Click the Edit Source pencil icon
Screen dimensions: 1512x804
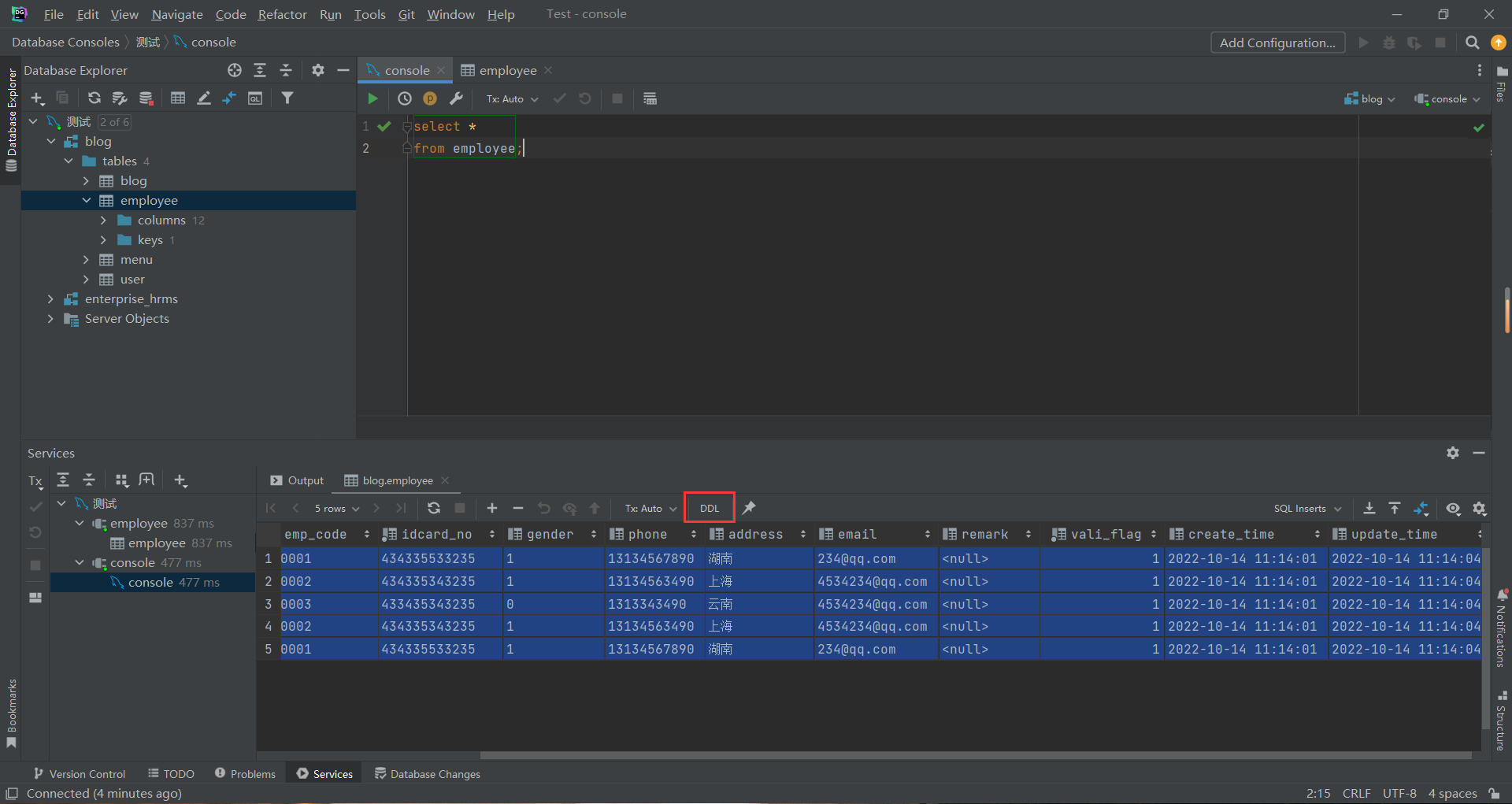click(204, 98)
